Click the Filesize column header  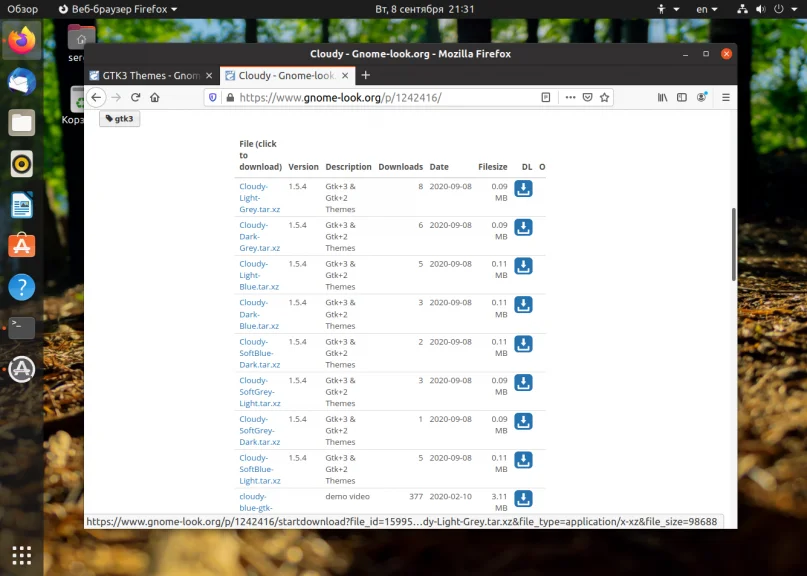point(493,167)
